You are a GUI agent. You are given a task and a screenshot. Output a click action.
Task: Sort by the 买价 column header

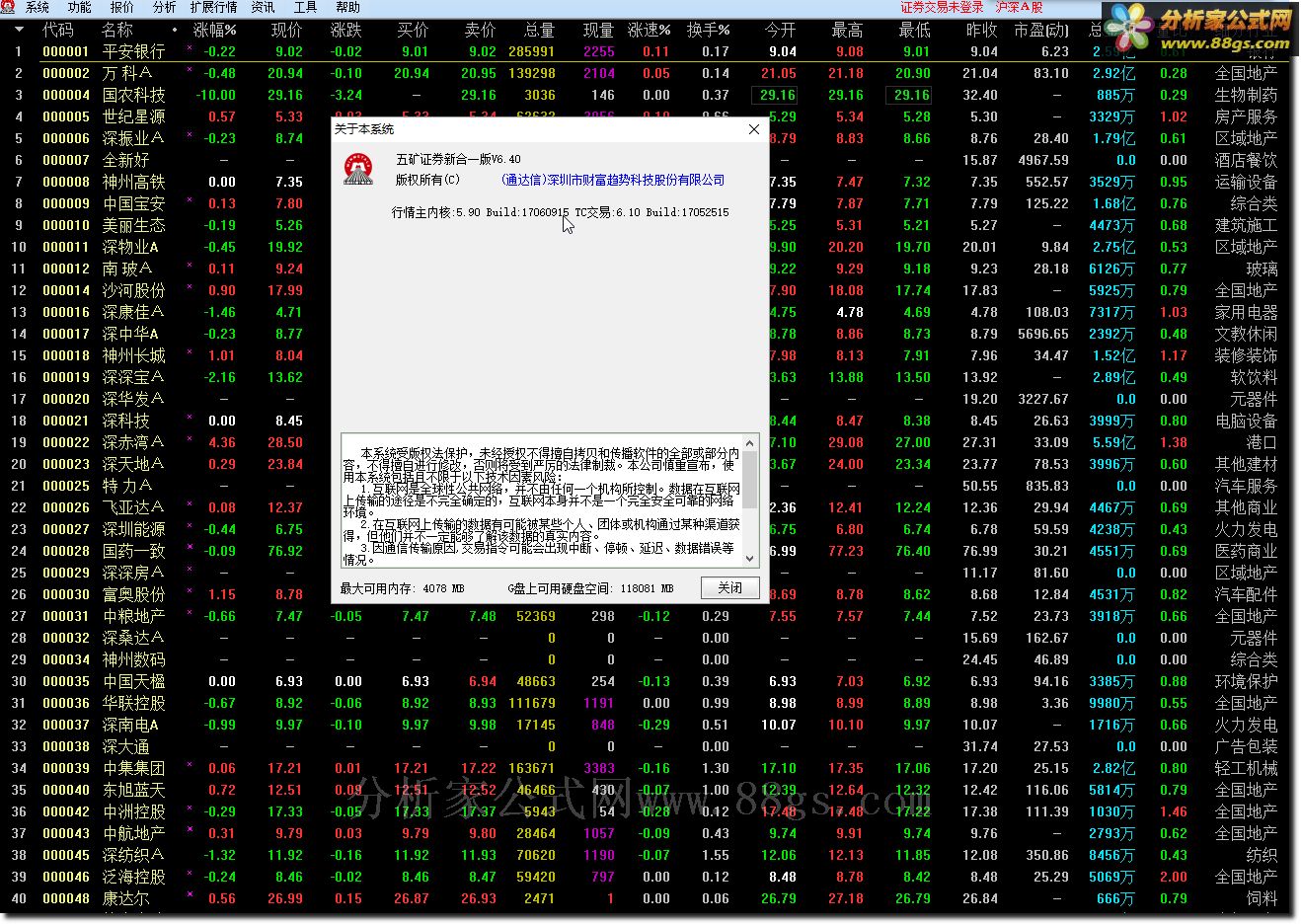coord(413,30)
